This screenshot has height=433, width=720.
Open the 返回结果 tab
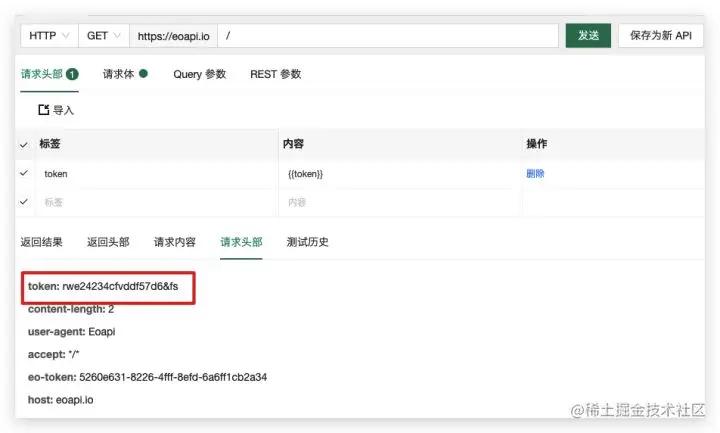(41, 242)
